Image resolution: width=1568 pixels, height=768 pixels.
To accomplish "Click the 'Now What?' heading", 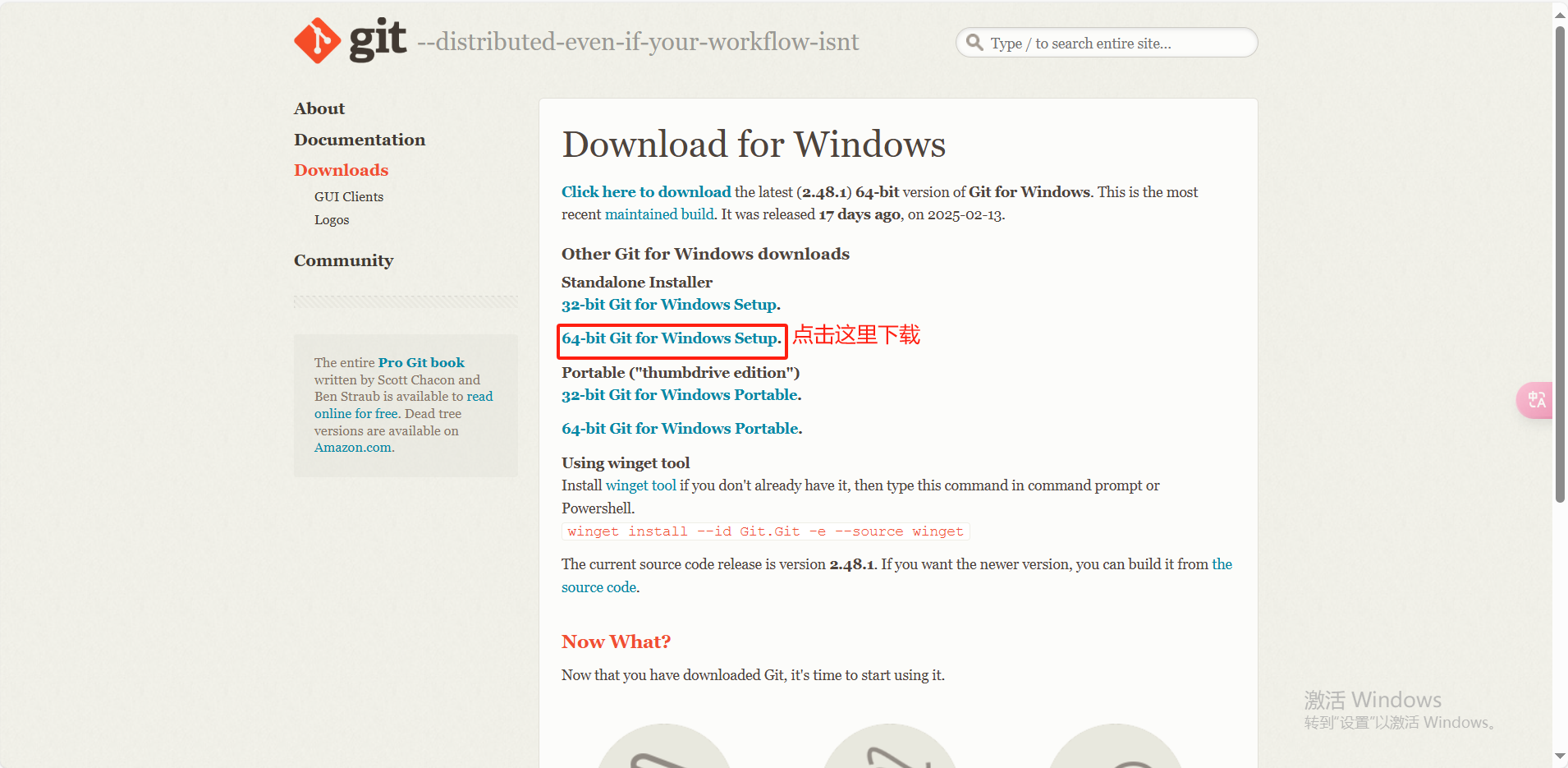I will 616,642.
